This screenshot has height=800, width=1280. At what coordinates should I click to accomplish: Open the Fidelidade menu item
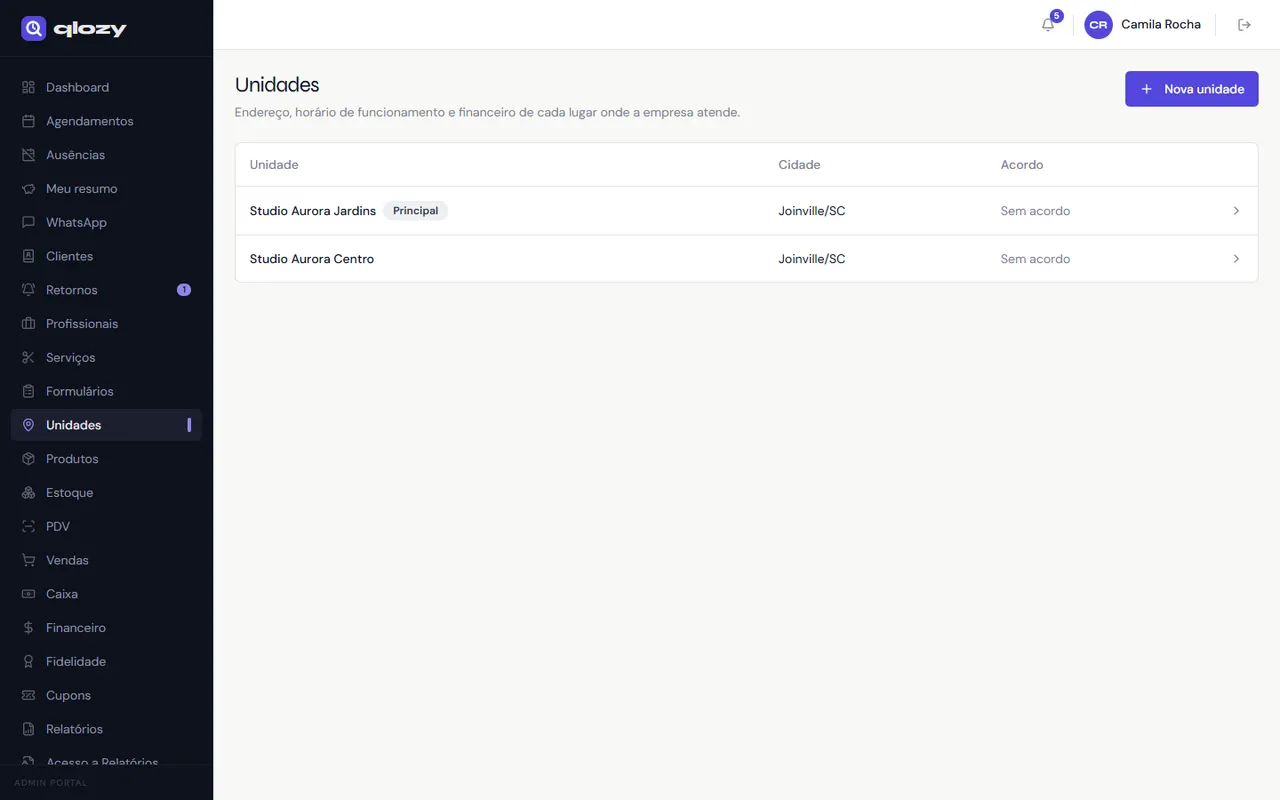pos(106,661)
